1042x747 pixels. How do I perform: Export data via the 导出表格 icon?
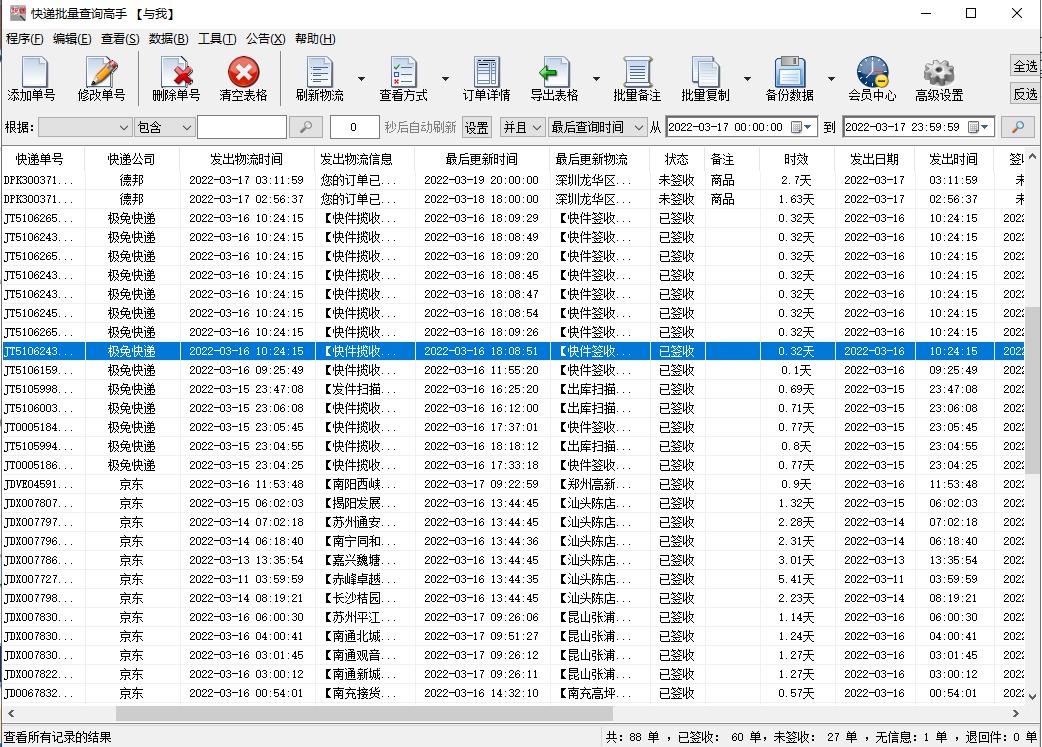pyautogui.click(x=556, y=78)
